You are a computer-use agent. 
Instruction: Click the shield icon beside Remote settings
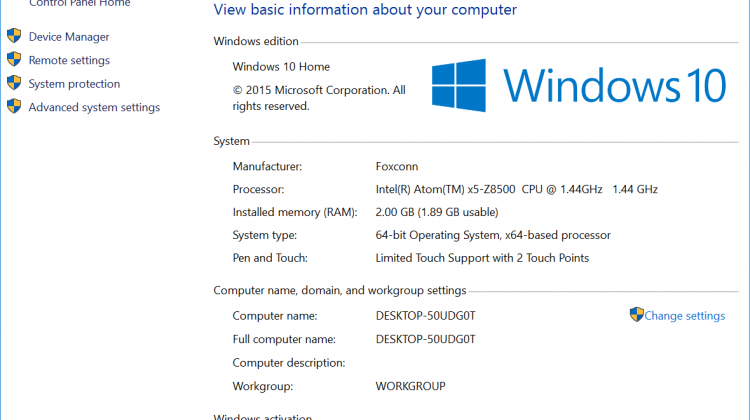(14, 59)
